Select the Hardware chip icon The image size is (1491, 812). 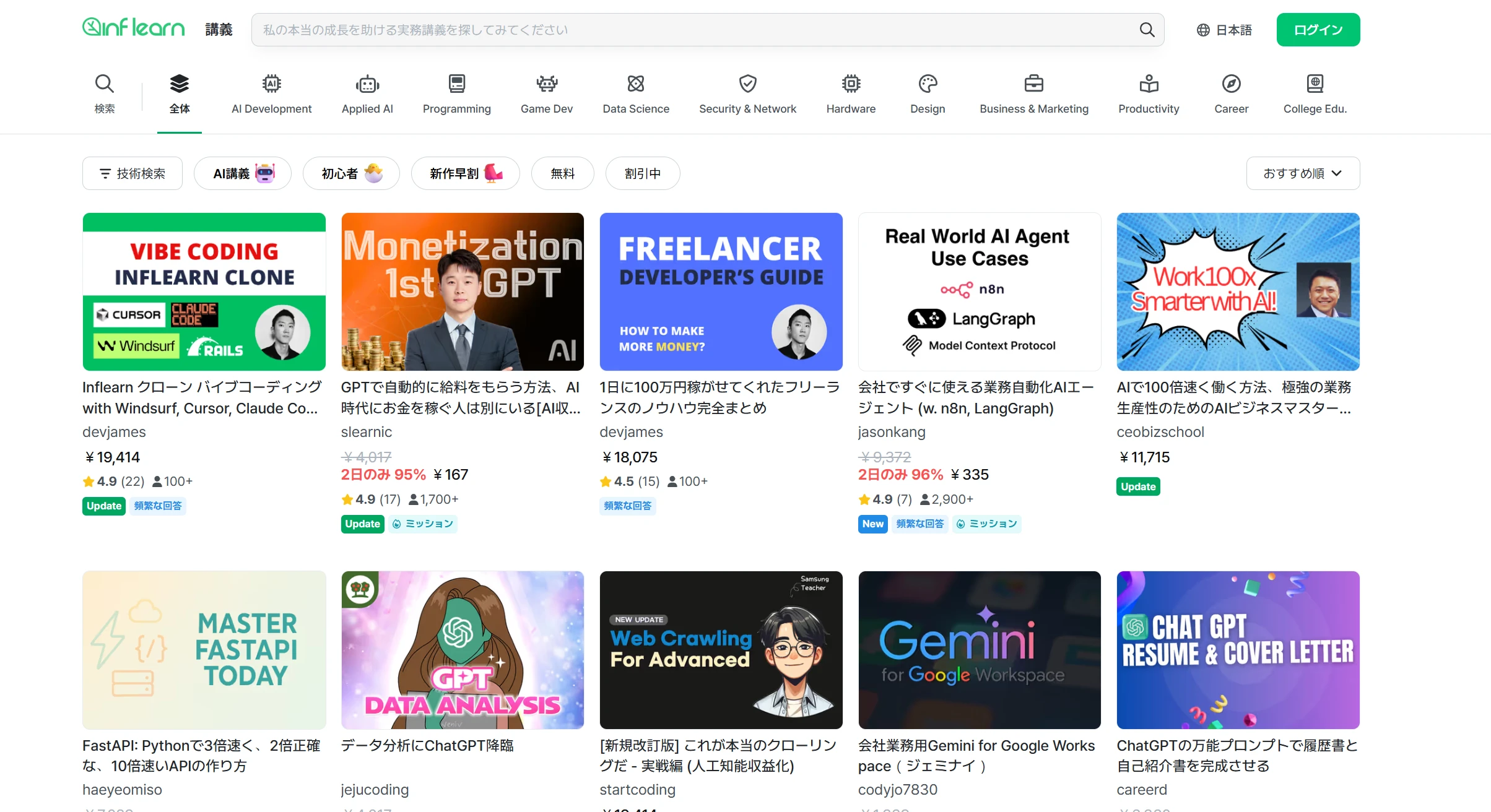pyautogui.click(x=851, y=84)
